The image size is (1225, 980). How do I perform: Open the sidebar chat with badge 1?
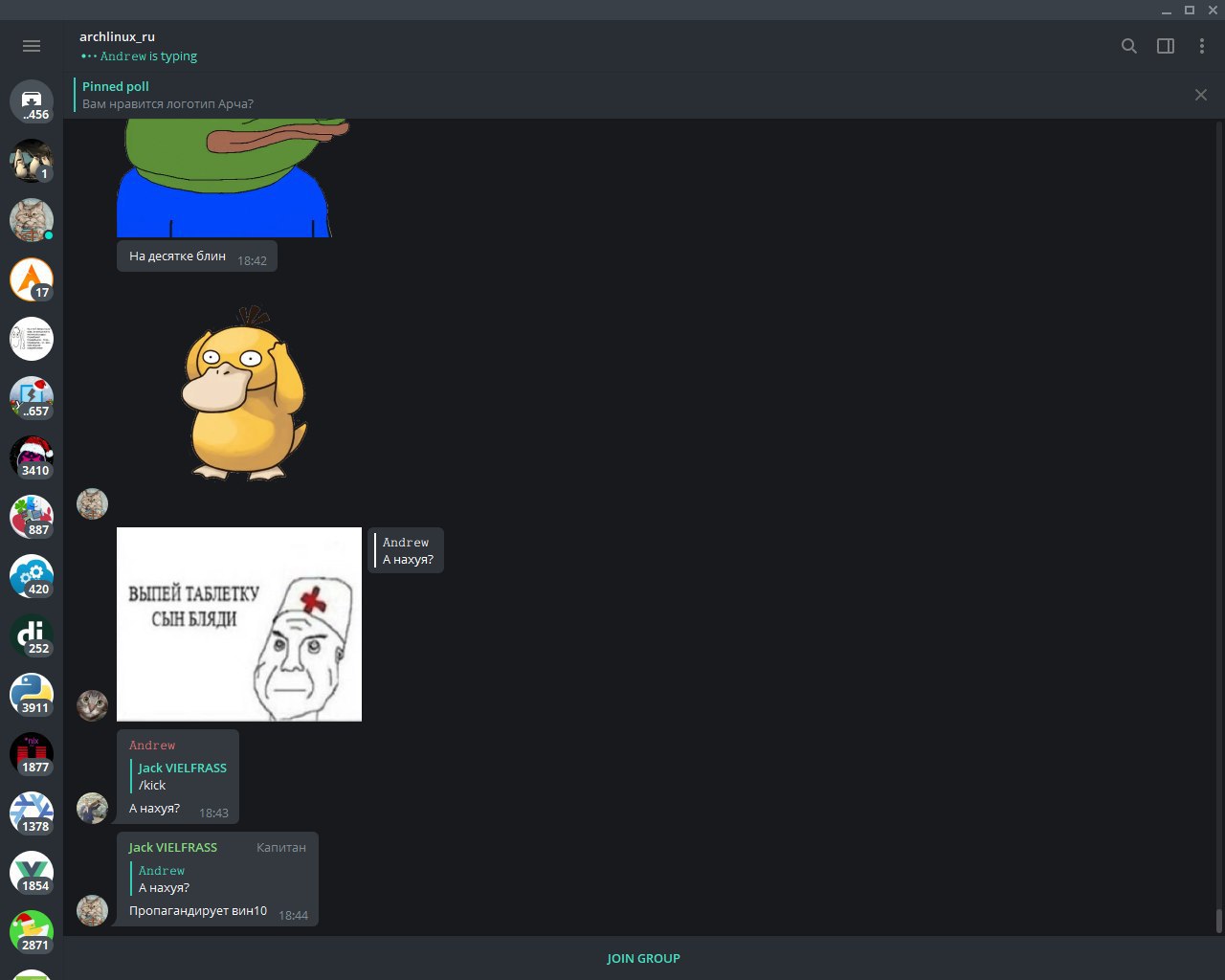(x=32, y=161)
